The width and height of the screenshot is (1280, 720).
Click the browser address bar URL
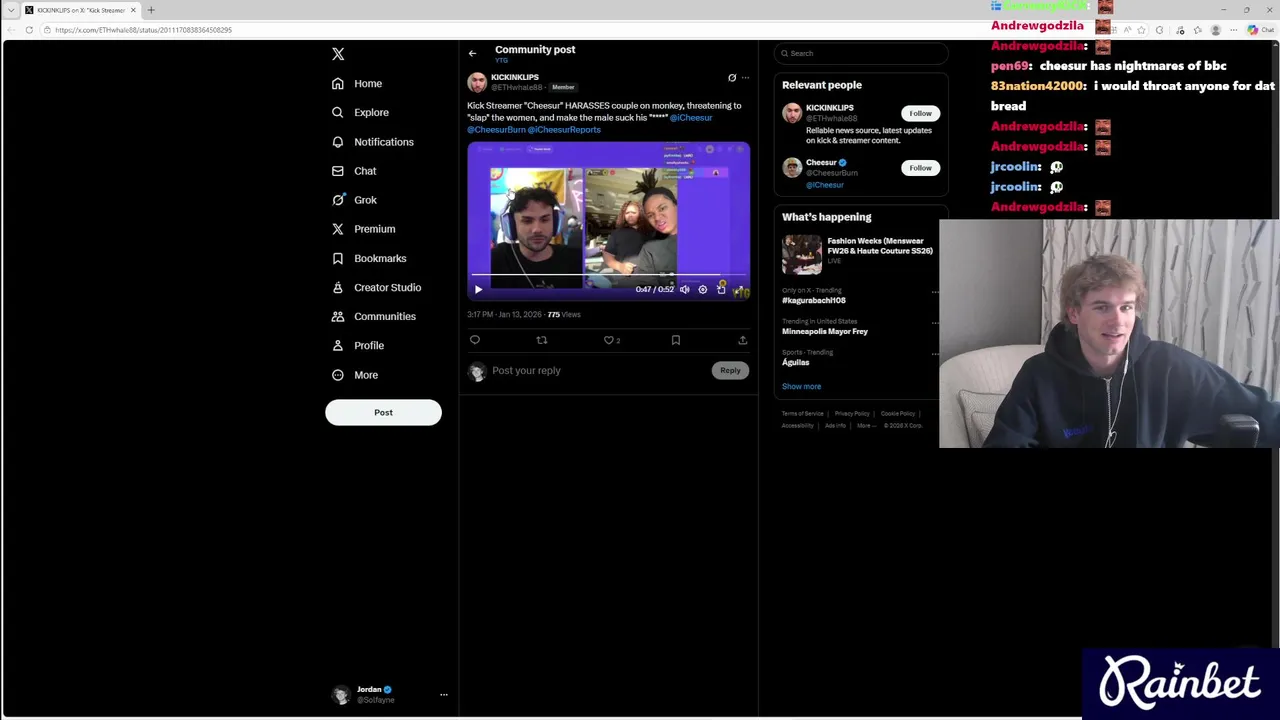point(144,30)
